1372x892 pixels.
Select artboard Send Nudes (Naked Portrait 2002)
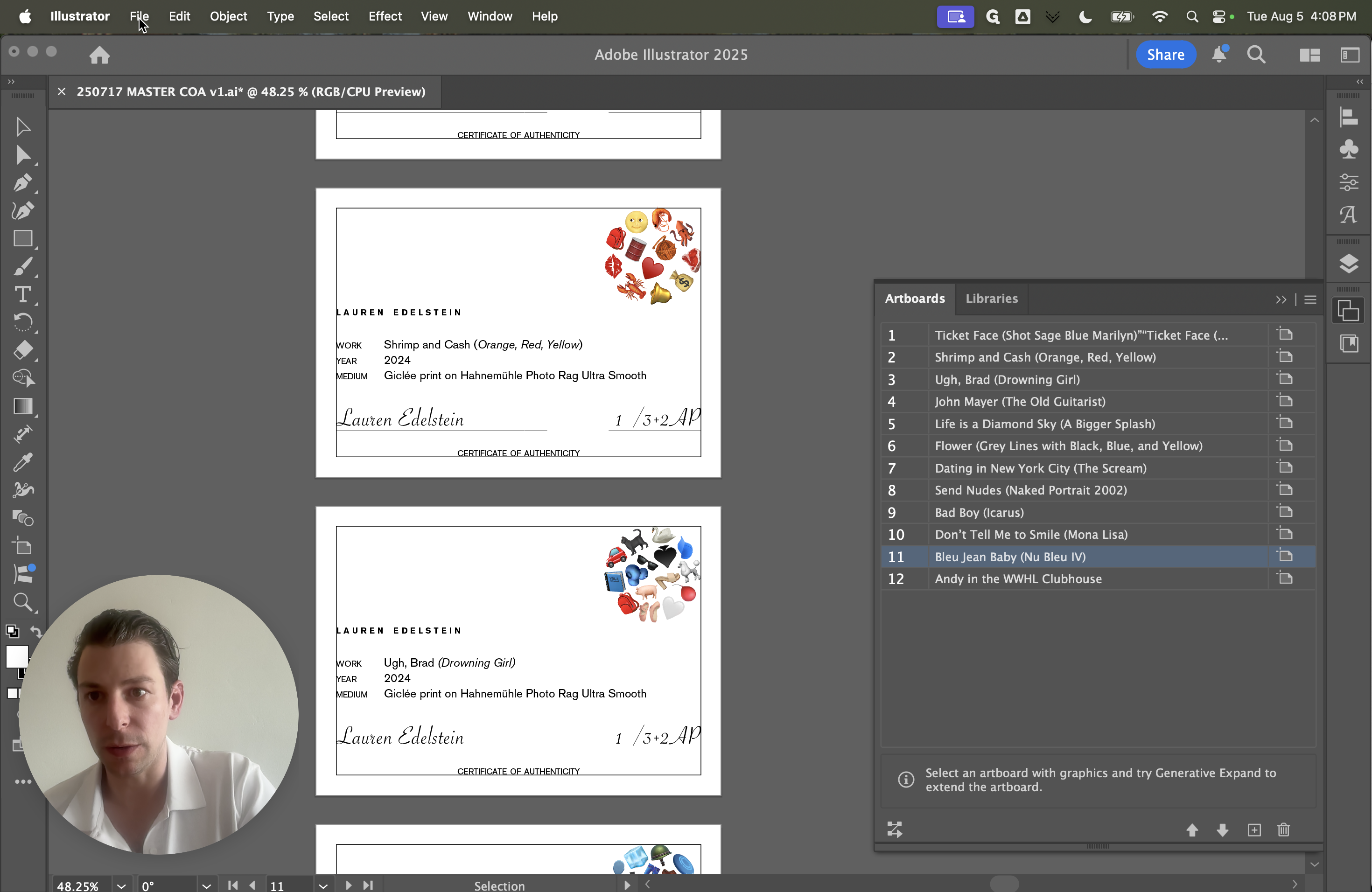click(1098, 490)
